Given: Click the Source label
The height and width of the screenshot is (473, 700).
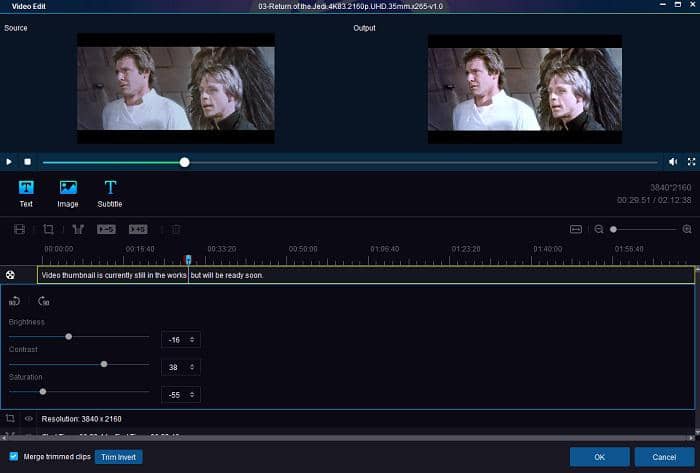Looking at the screenshot, I should (x=16, y=28).
